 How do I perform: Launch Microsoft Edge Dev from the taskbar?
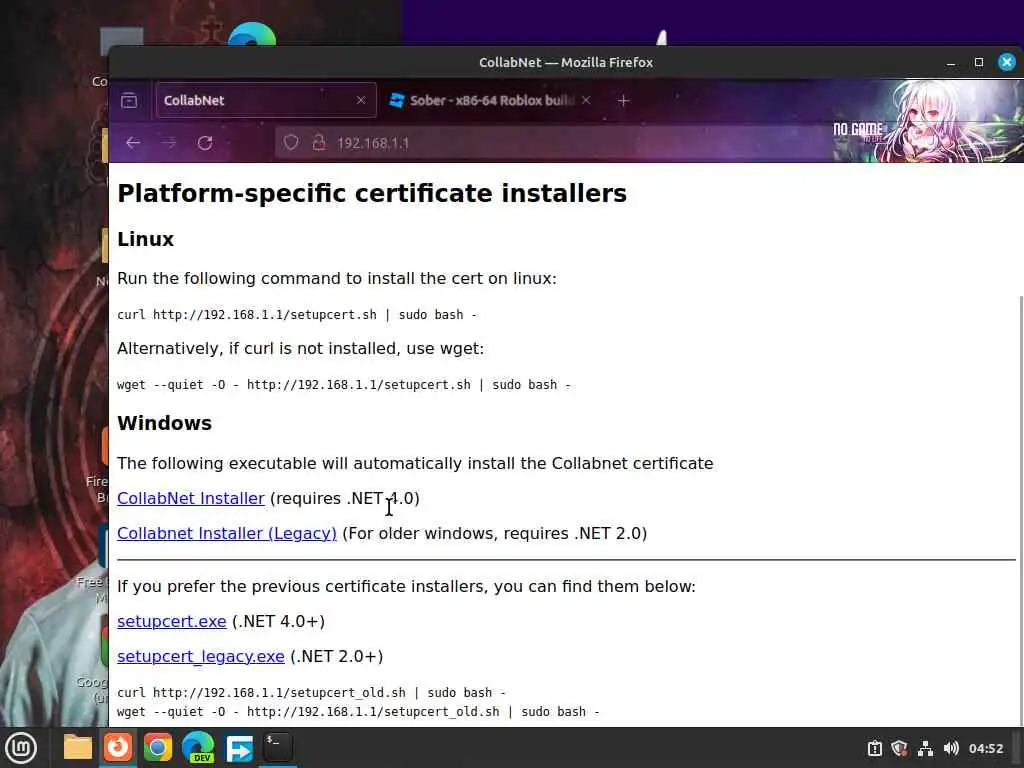[x=198, y=747]
